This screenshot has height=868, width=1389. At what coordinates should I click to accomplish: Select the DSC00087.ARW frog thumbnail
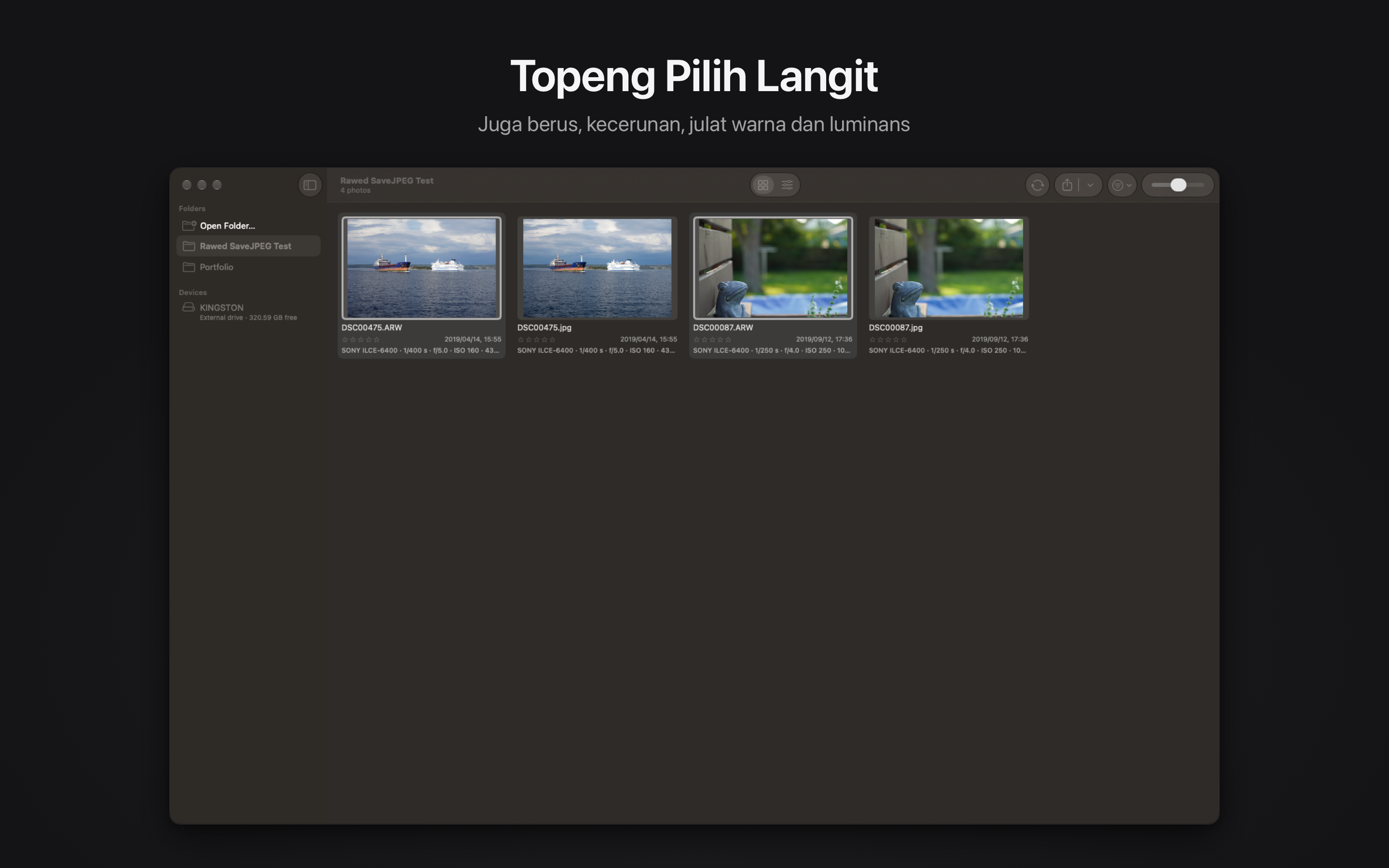click(x=773, y=268)
